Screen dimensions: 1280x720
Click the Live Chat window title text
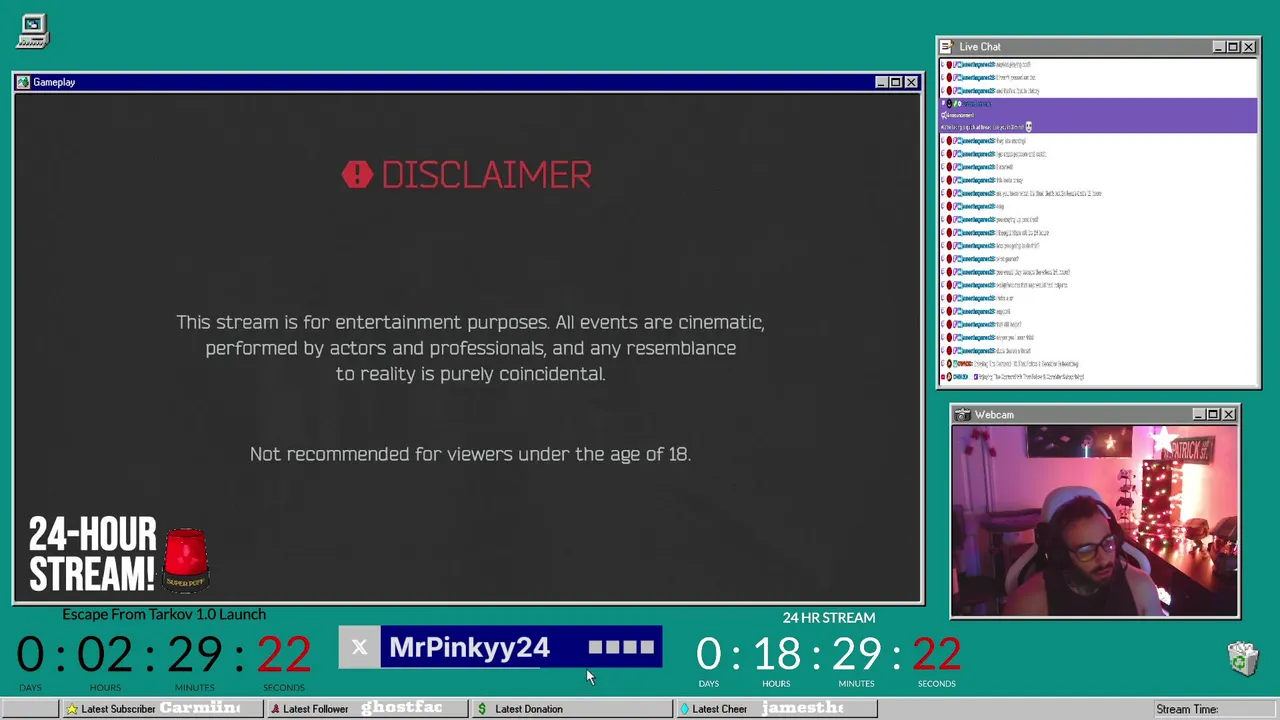[x=980, y=47]
